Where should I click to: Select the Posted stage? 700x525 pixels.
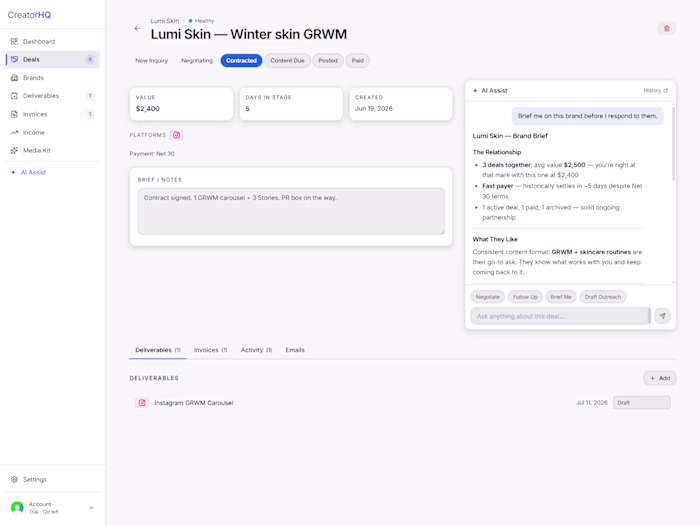tap(328, 61)
